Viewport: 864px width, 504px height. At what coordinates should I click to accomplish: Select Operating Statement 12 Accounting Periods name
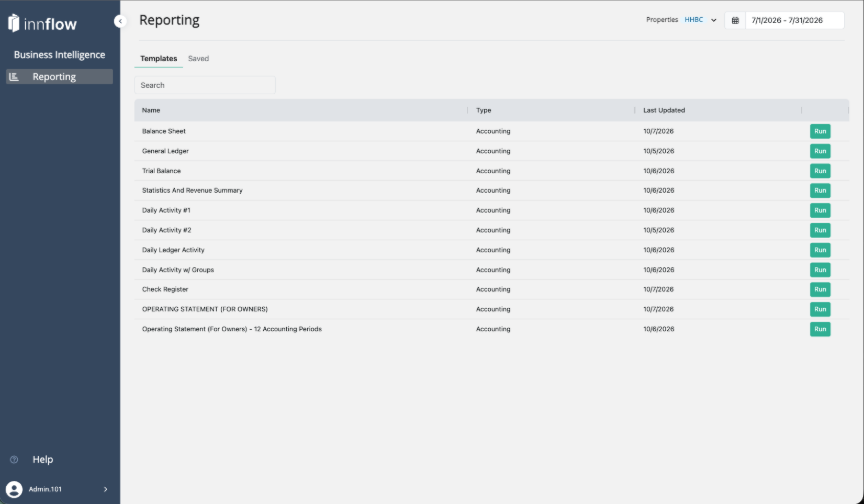tap(232, 329)
